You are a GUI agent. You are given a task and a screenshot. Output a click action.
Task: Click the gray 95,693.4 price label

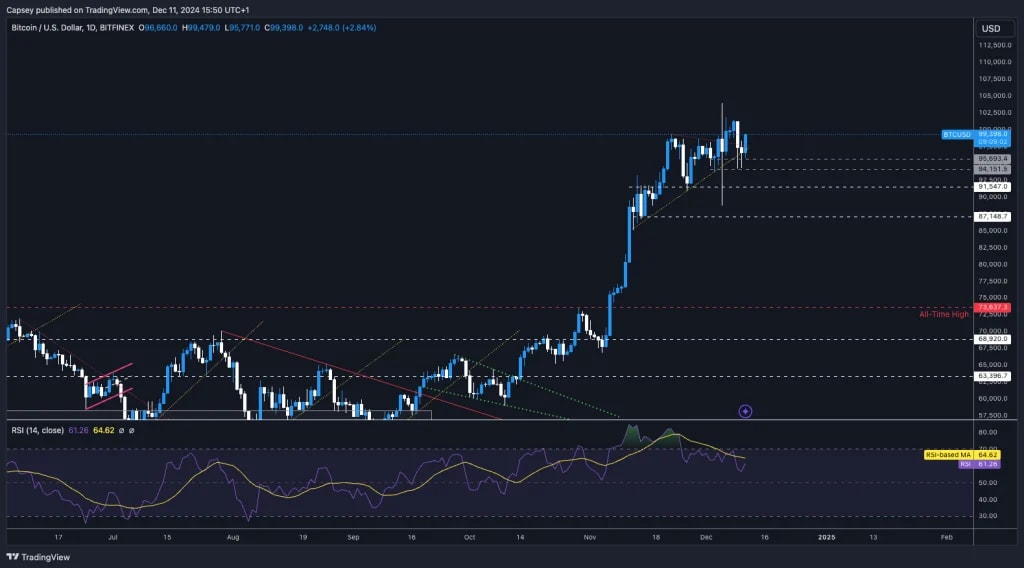(992, 159)
